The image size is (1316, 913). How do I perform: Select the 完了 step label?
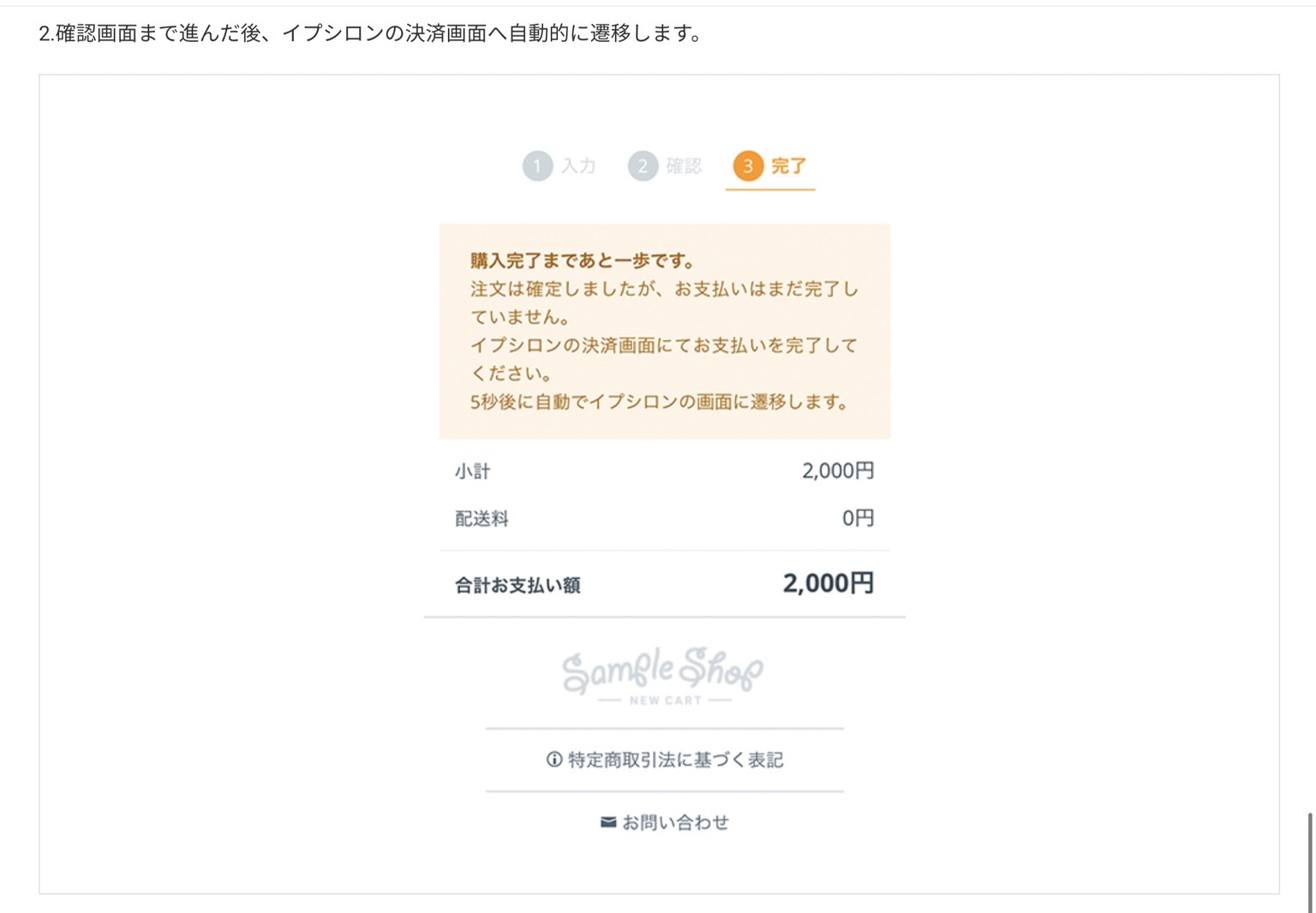click(788, 166)
